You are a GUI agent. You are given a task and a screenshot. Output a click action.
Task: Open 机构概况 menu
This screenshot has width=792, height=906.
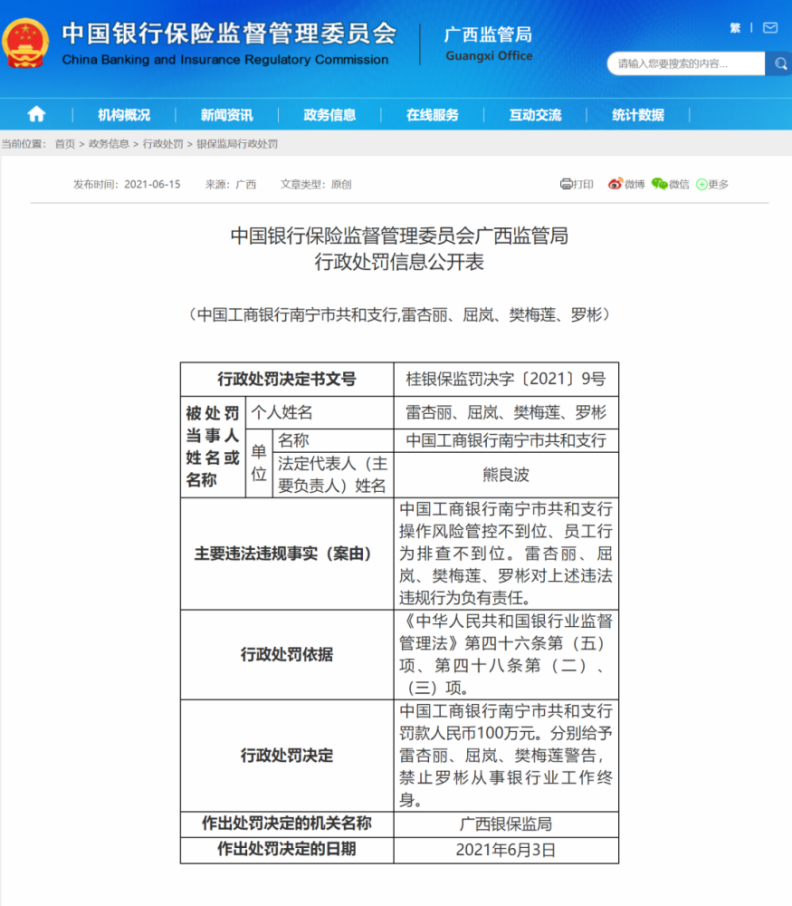tap(124, 115)
